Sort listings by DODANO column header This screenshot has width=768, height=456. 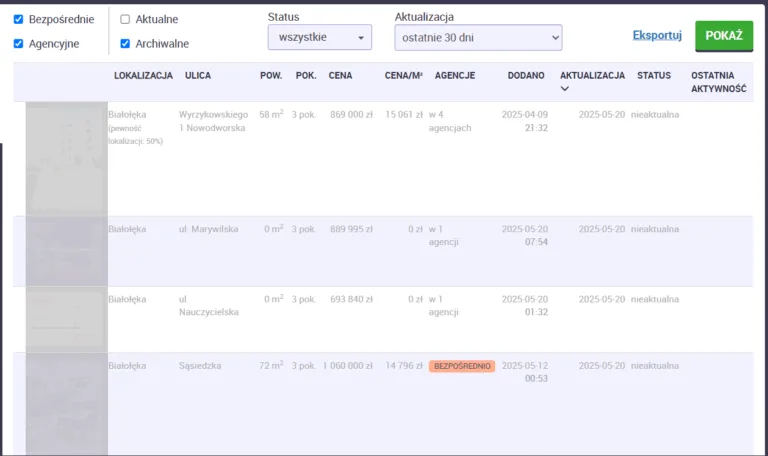[526, 75]
